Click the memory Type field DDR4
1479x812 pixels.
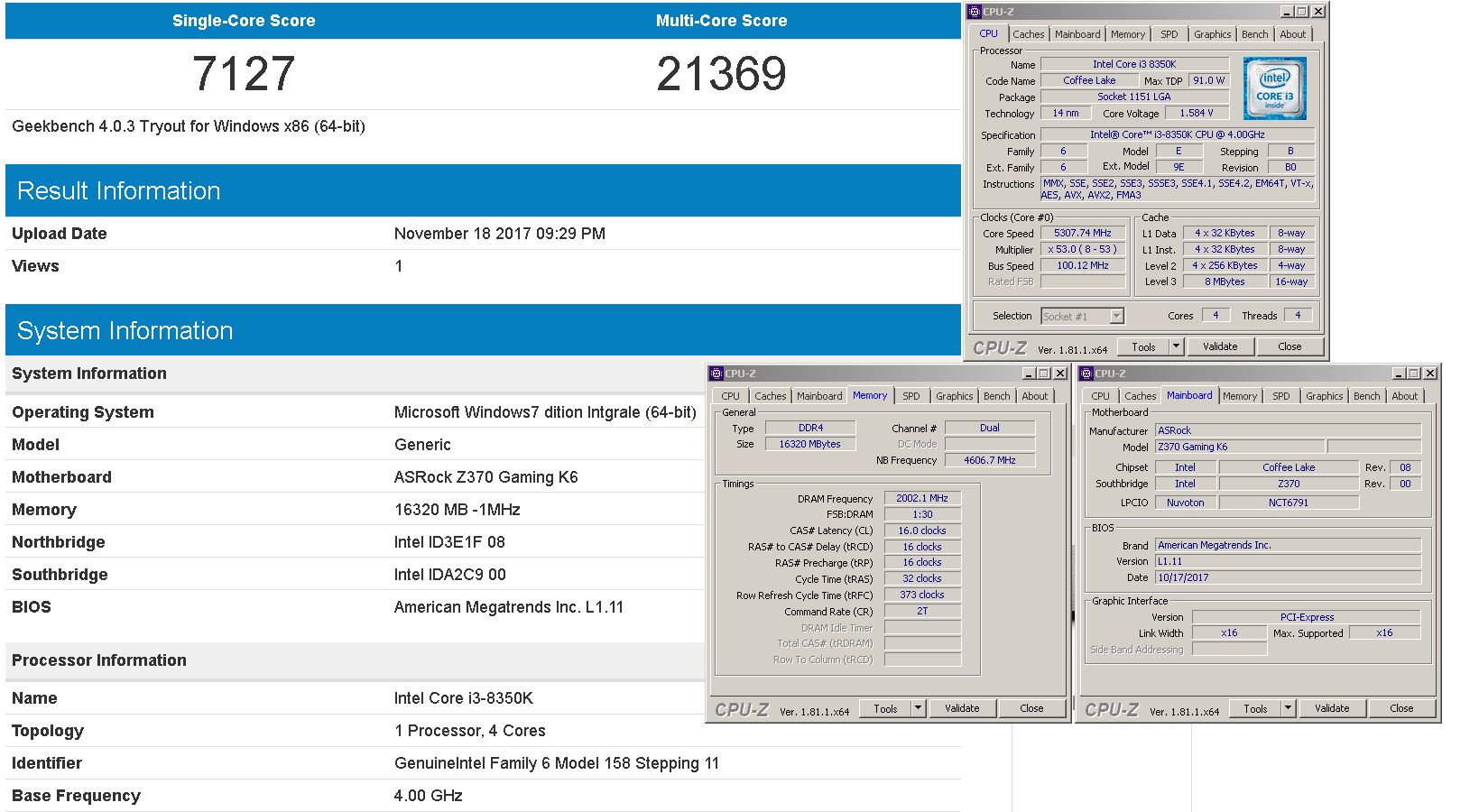click(810, 428)
